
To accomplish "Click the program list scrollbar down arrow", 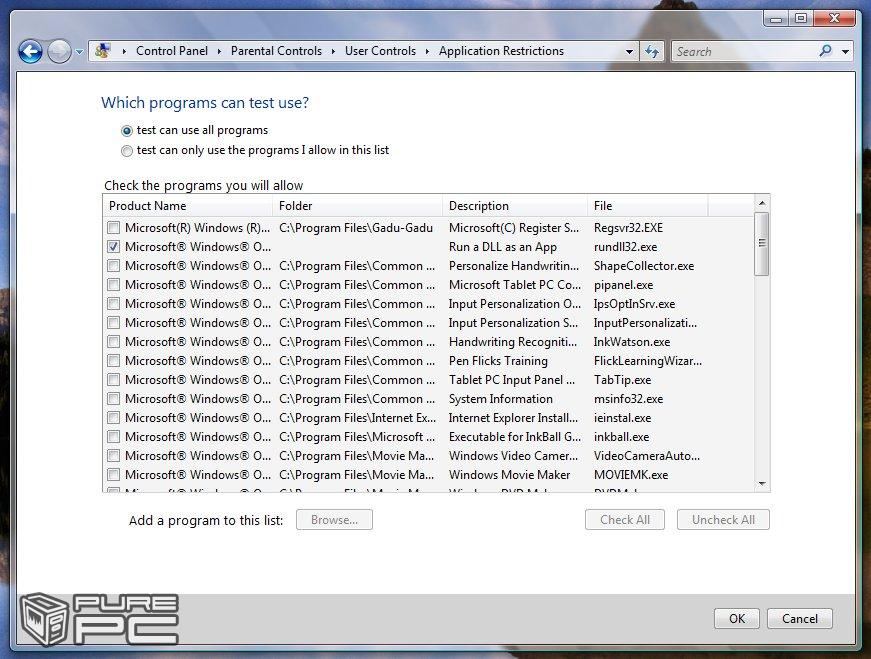I will click(762, 484).
